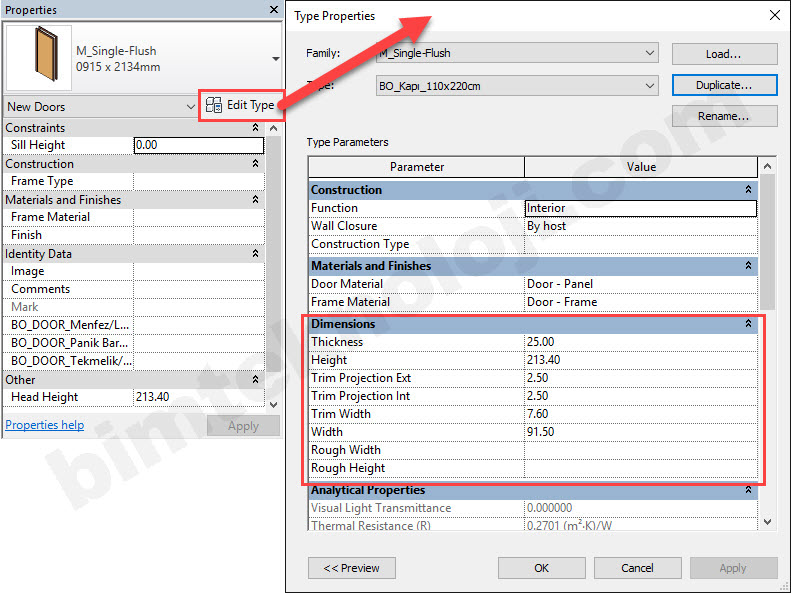
Task: Close the Type Properties dialog
Action: tap(773, 16)
